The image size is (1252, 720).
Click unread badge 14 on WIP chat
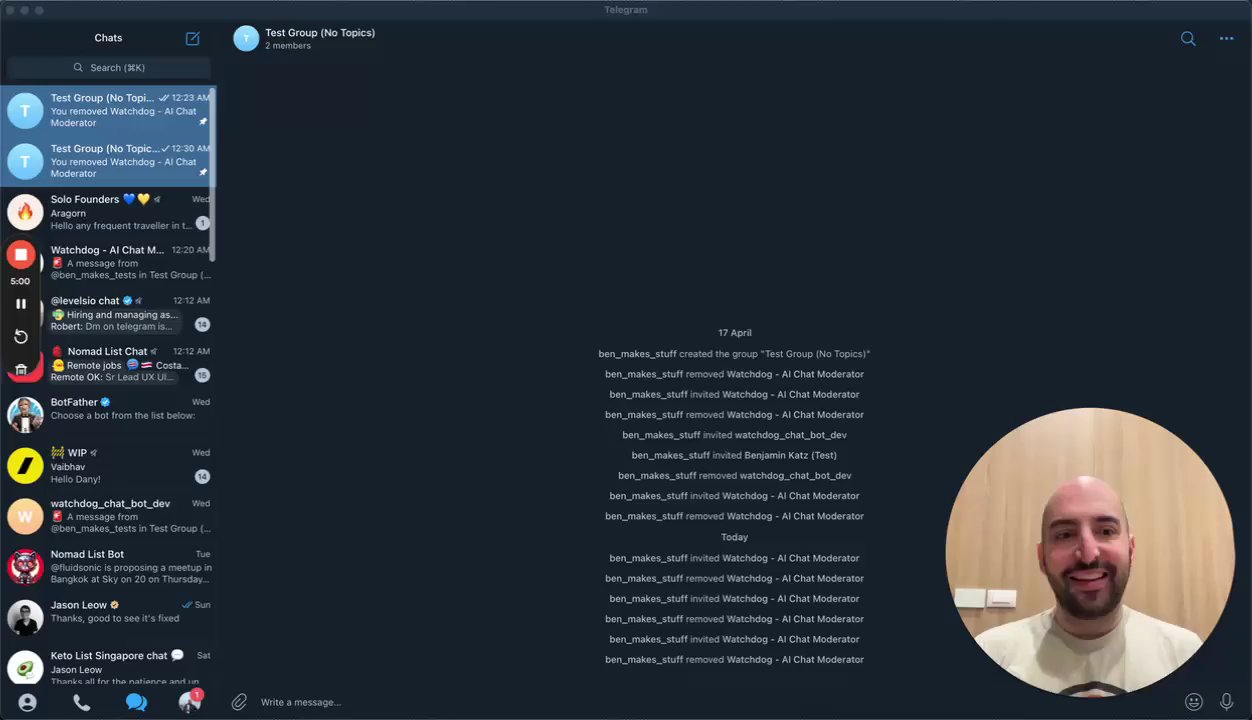pyautogui.click(x=202, y=476)
